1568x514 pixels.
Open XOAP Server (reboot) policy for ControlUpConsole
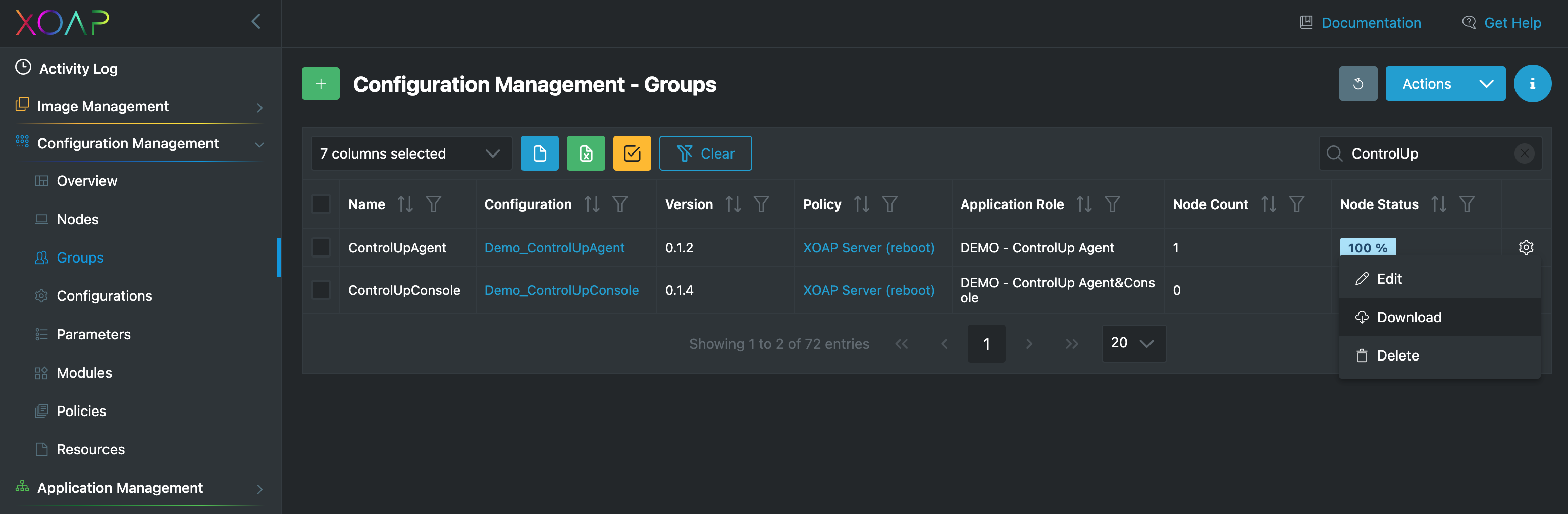869,290
